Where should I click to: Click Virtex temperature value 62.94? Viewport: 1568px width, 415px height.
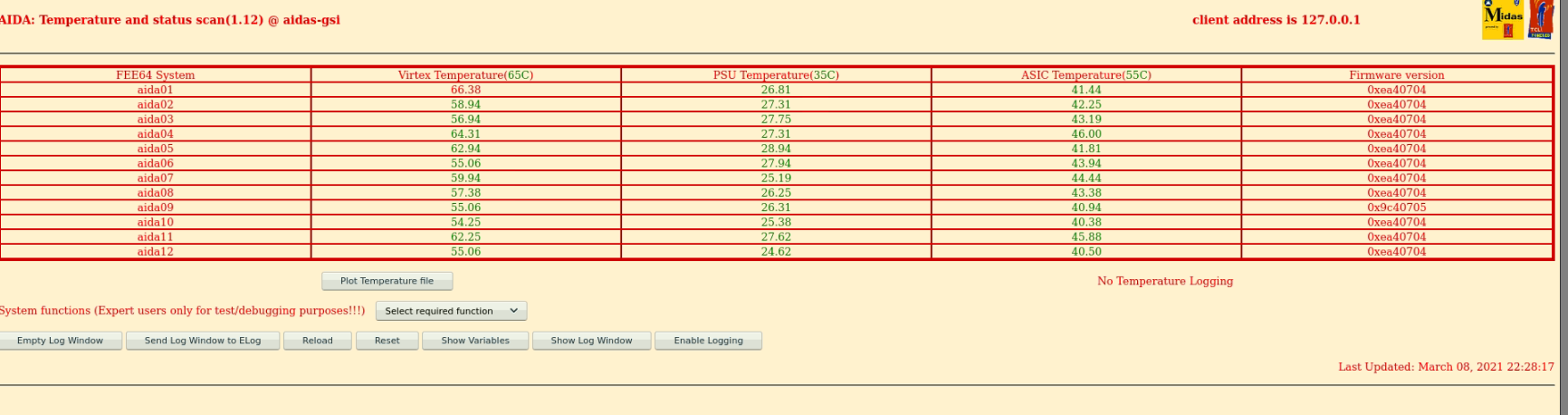466,149
